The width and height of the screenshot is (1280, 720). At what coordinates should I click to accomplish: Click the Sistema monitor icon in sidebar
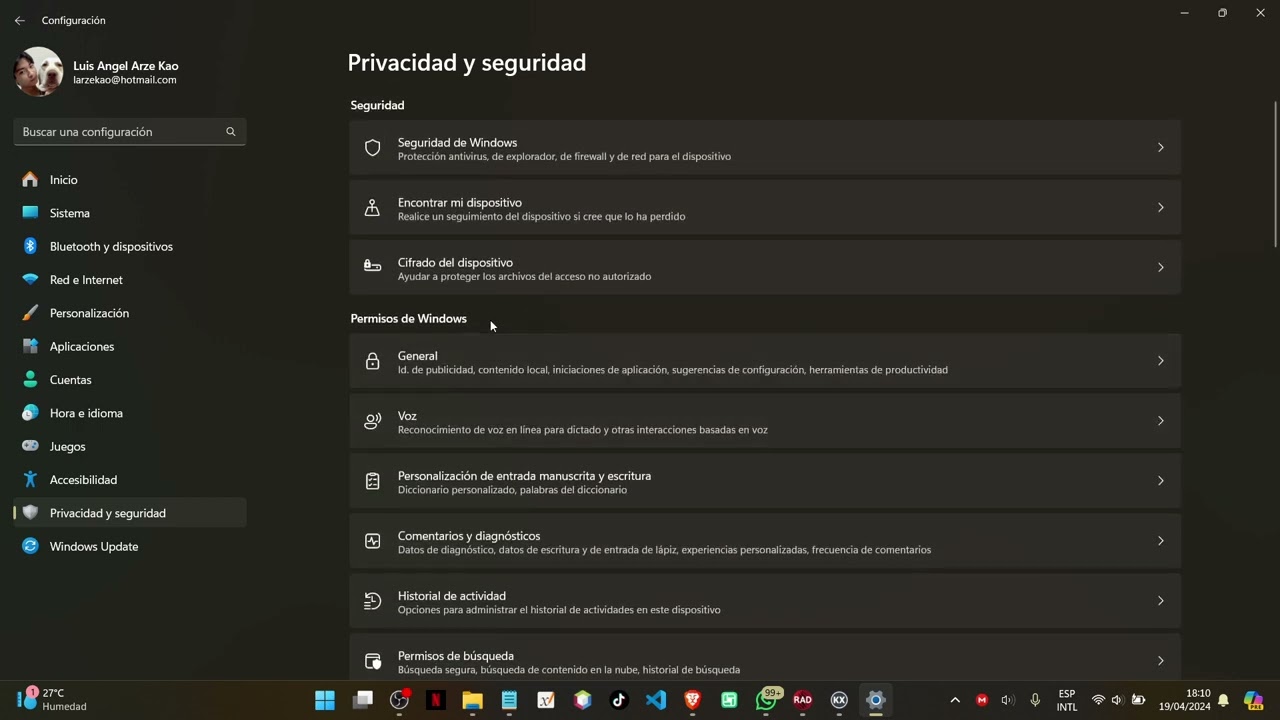click(x=30, y=213)
